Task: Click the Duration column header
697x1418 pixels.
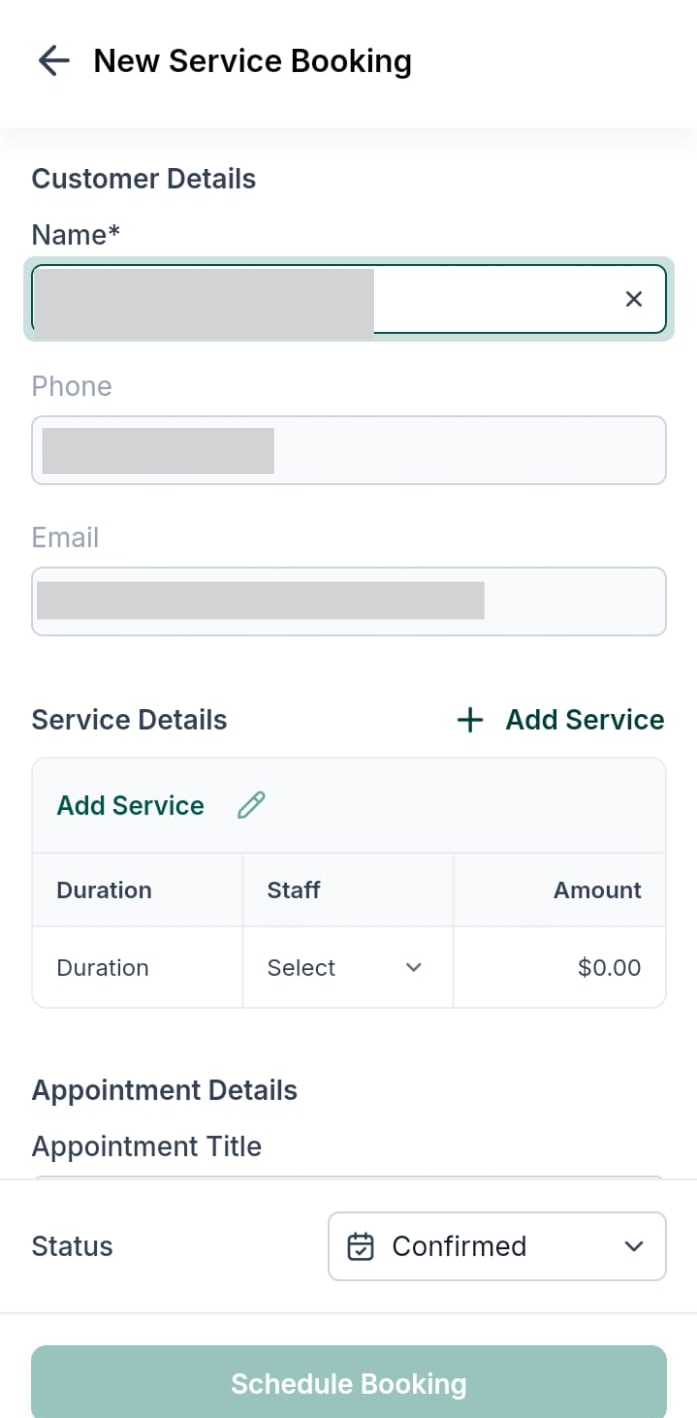Action: (104, 890)
